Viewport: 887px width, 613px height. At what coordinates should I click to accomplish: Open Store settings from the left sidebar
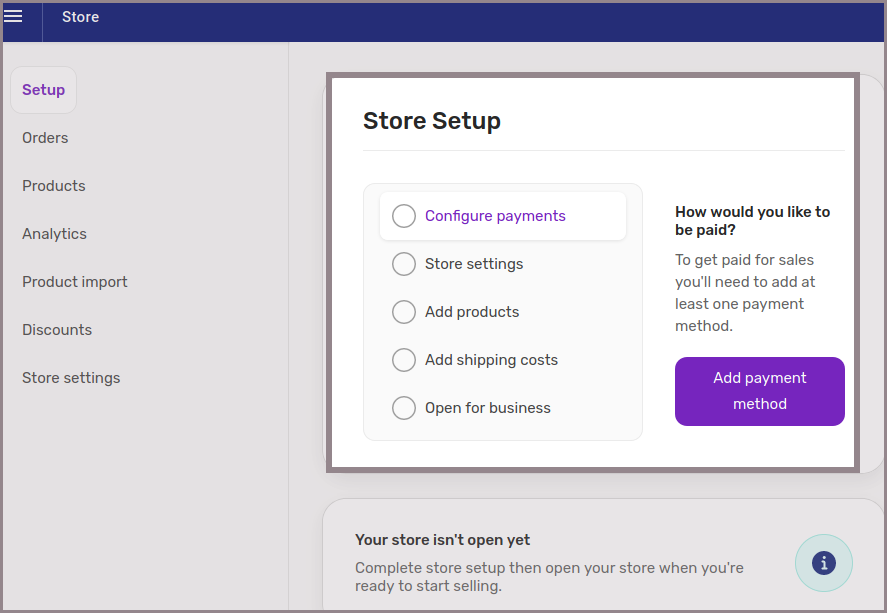click(x=71, y=378)
